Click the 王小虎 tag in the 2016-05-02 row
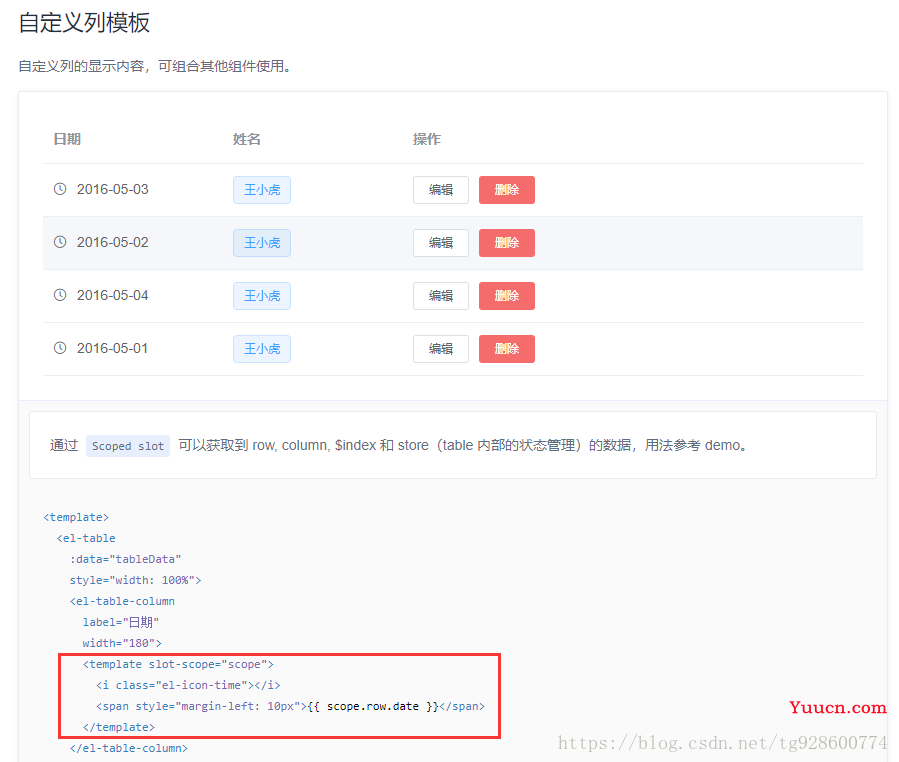Viewport: 899px width, 762px height. pos(262,243)
